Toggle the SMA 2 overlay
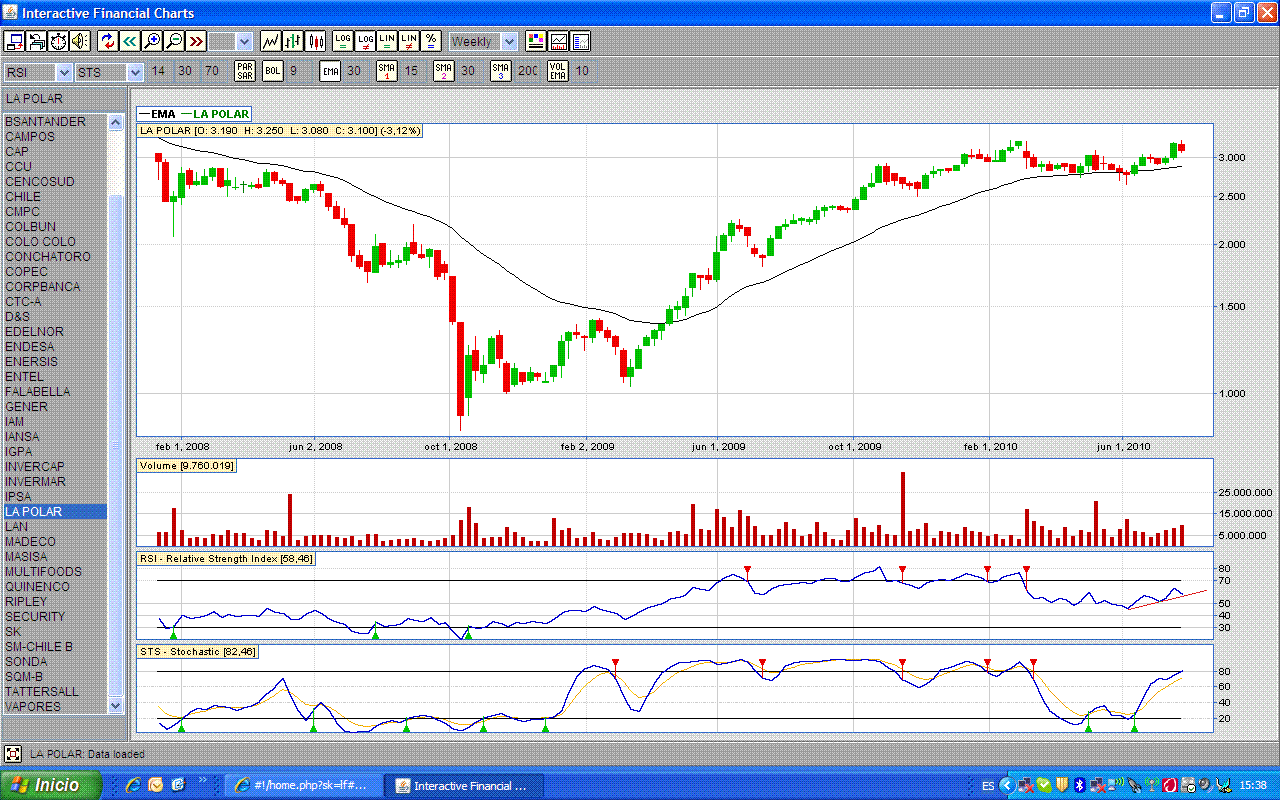1280x800 pixels. pyautogui.click(x=443, y=71)
